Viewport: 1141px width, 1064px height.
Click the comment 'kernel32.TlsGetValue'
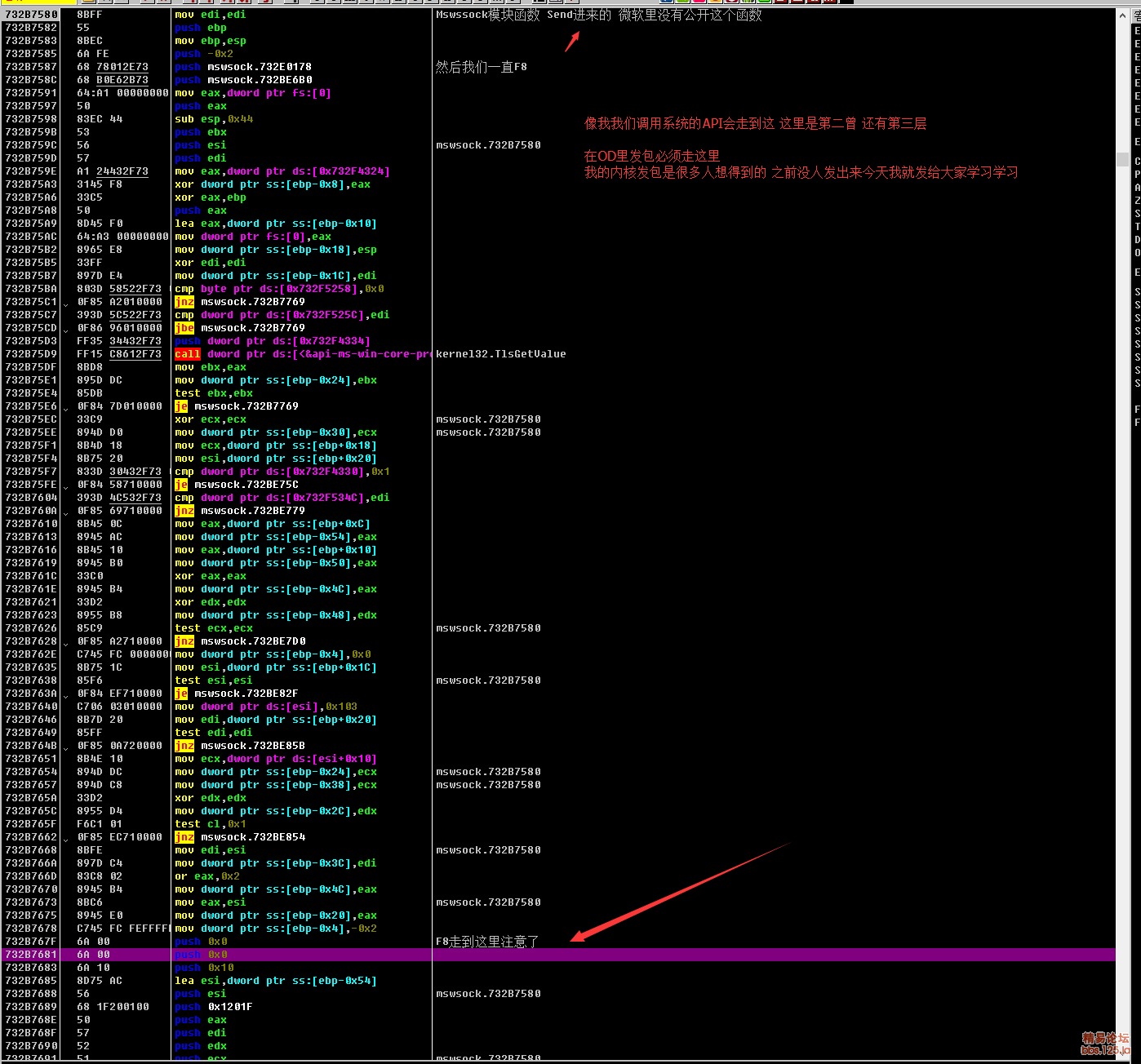tap(500, 354)
